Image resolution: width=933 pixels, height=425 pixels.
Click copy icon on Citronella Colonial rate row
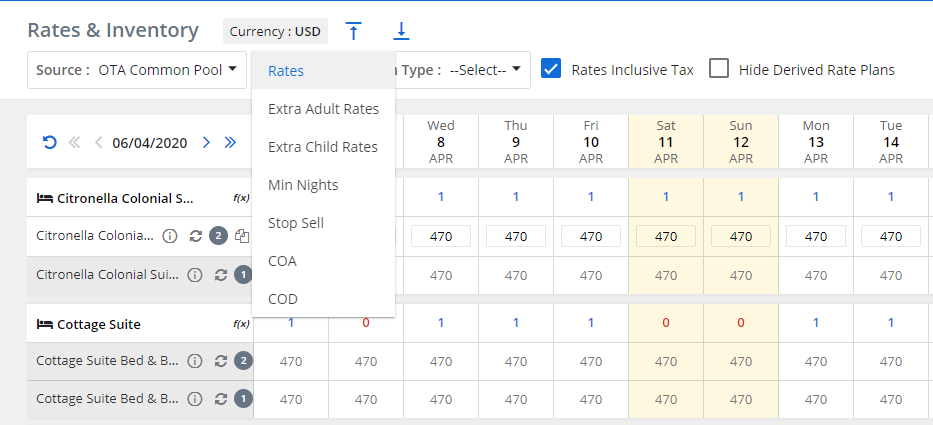point(241,237)
